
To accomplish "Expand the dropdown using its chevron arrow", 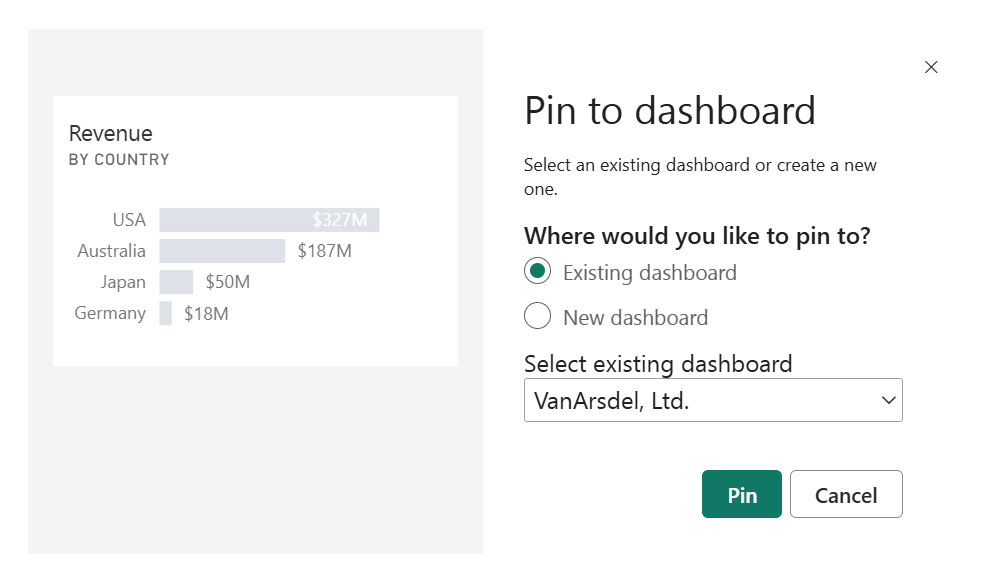I will (x=888, y=400).
